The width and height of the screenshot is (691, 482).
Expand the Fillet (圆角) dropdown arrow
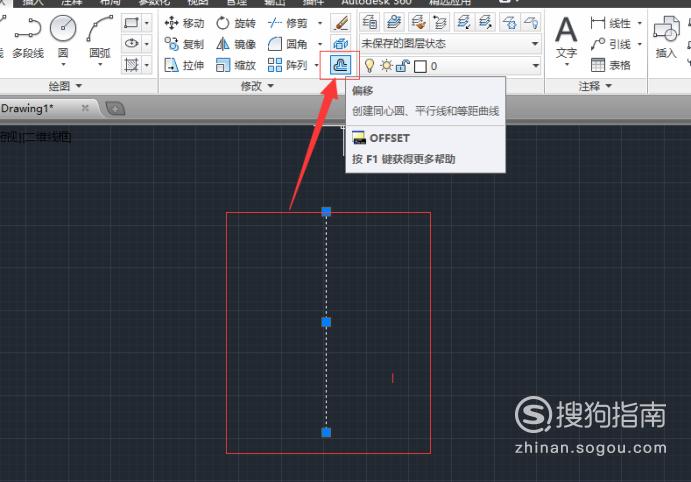click(x=320, y=44)
